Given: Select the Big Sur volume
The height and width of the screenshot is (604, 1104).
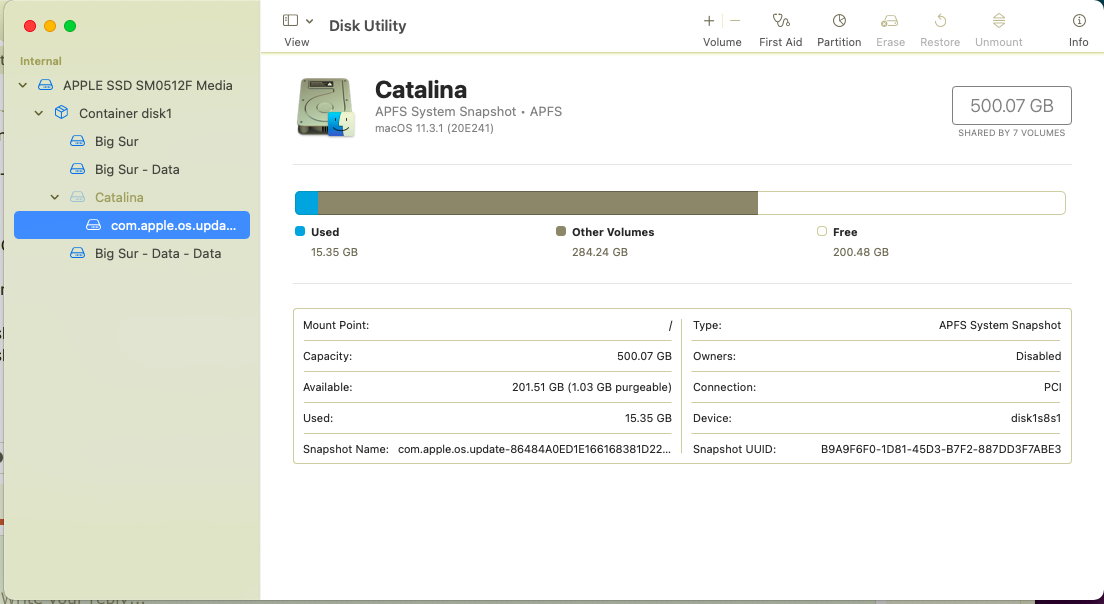Looking at the screenshot, I should pyautogui.click(x=117, y=141).
